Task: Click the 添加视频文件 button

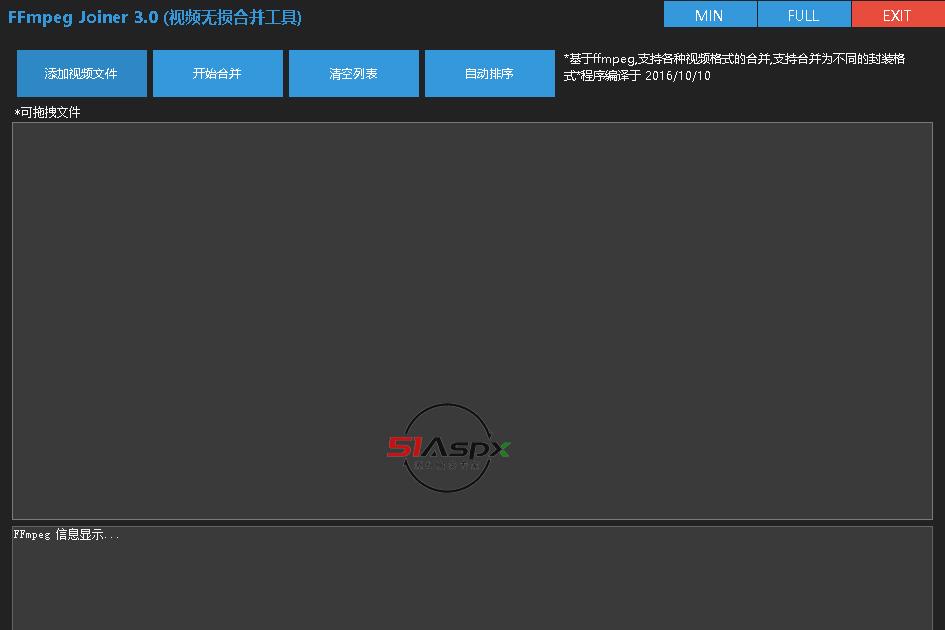Action: tap(82, 74)
